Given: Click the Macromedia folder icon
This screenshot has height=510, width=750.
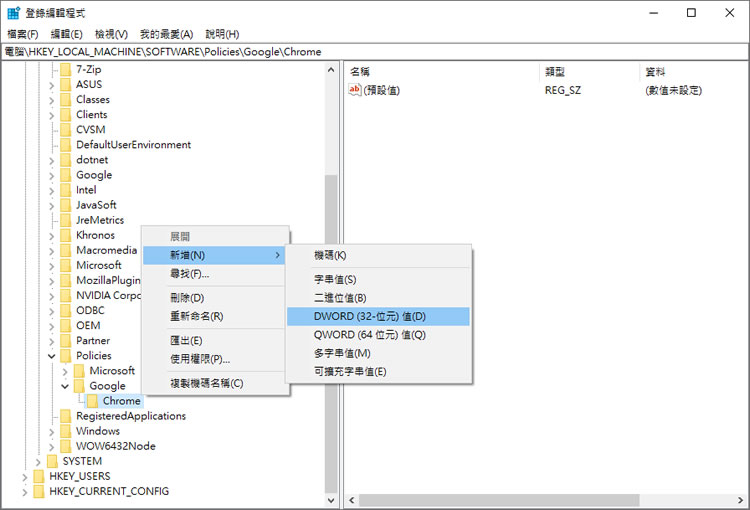Looking at the screenshot, I should pyautogui.click(x=66, y=251).
